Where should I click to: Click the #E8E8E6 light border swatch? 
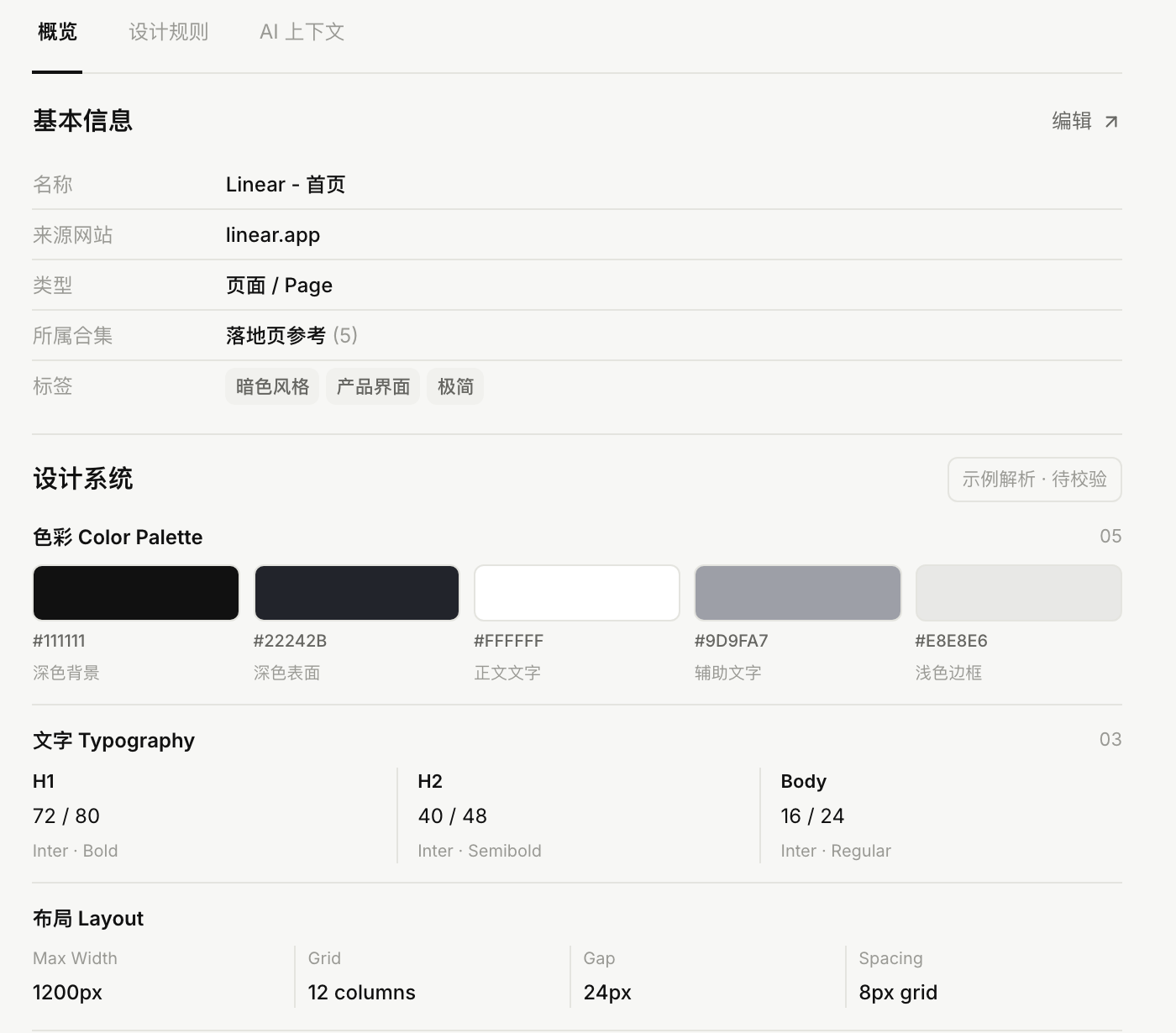tap(1019, 593)
